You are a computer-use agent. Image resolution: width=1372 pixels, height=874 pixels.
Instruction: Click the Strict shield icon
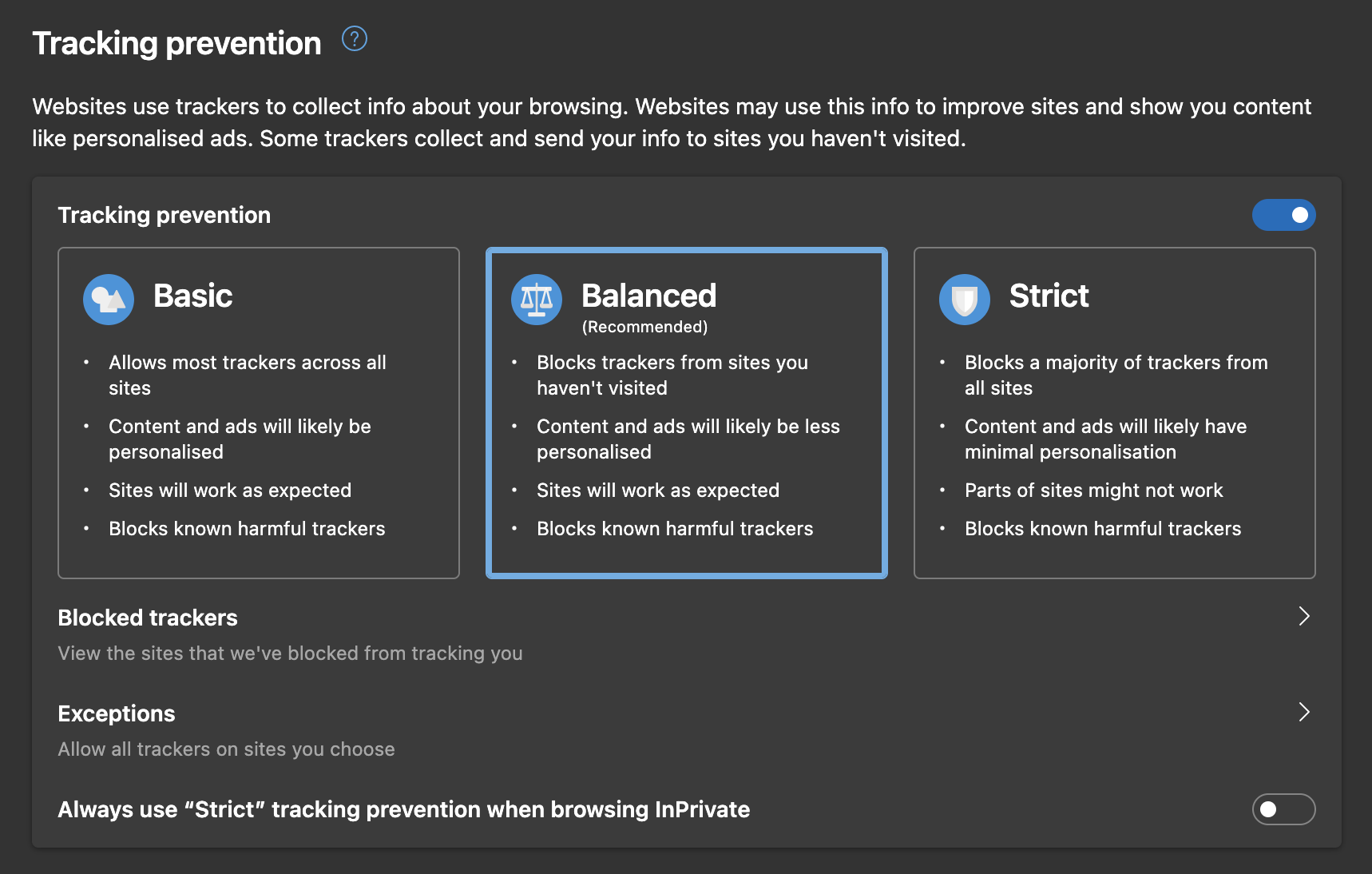[965, 300]
